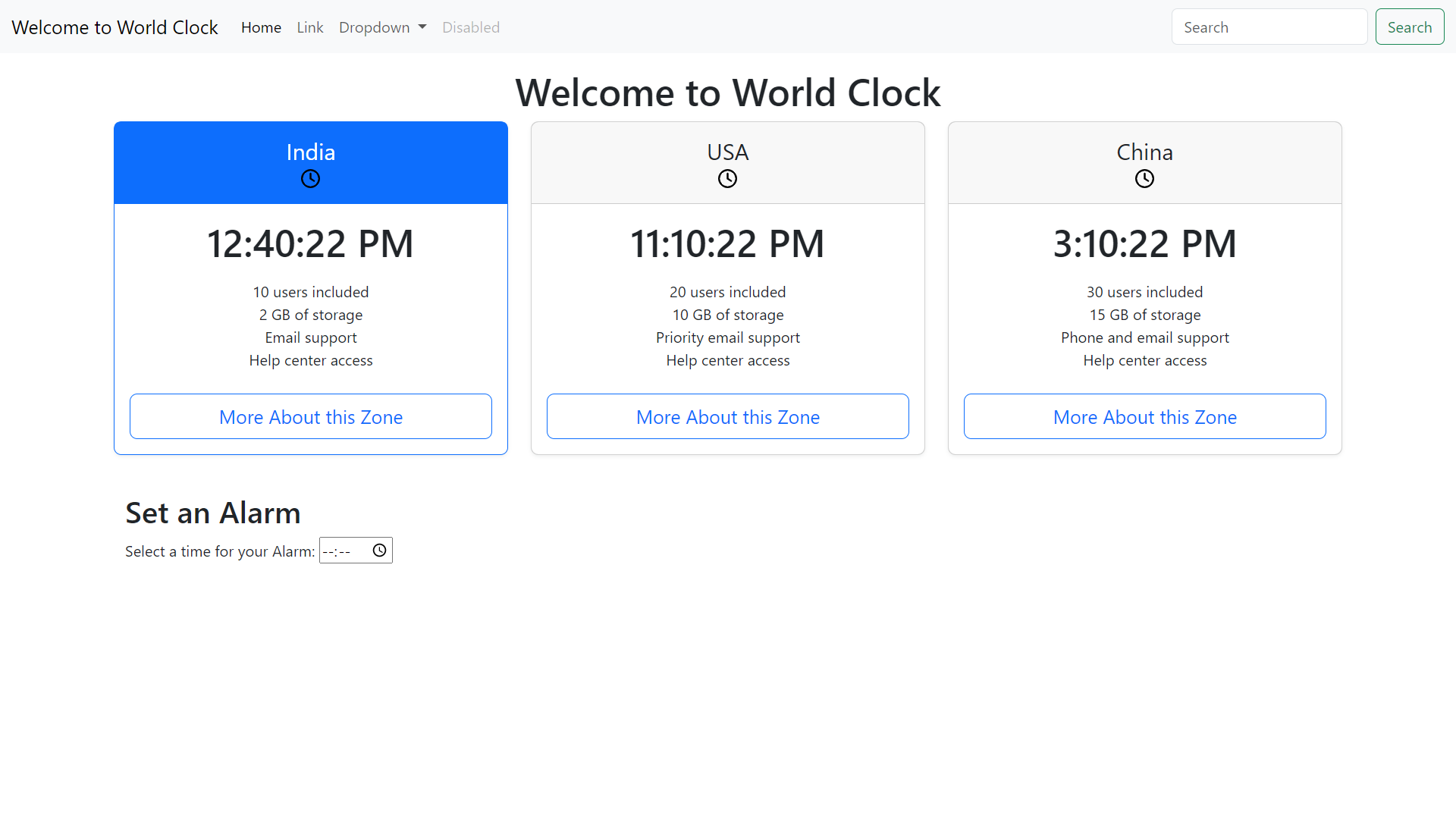Focus the Search text field
This screenshot has width=1456, height=819.
pos(1269,27)
